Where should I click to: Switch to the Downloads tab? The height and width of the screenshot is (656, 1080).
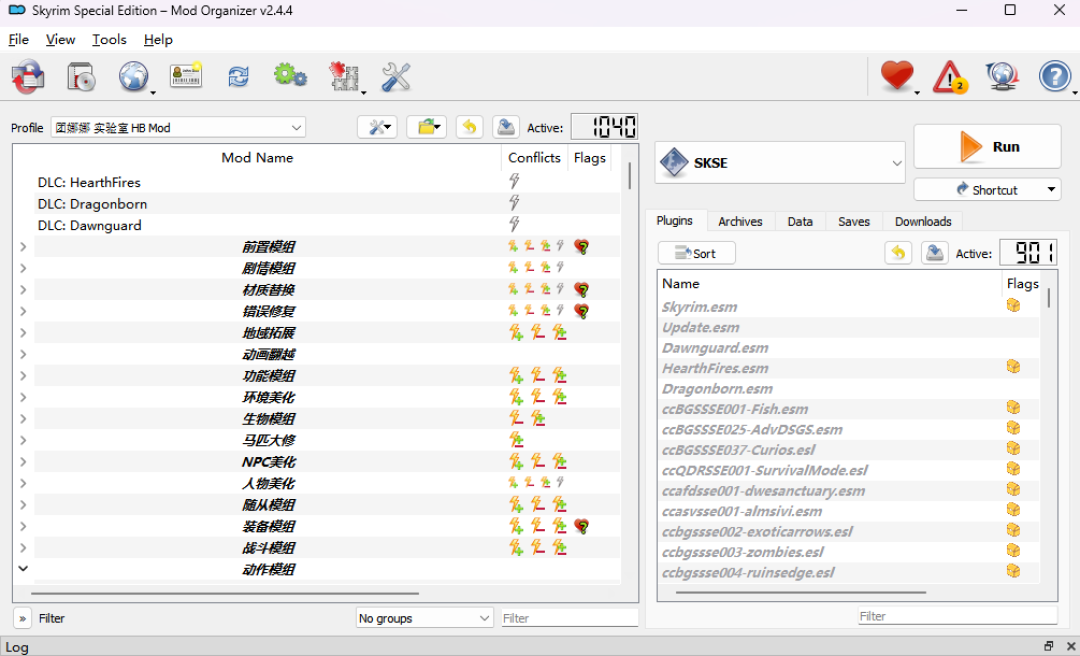[923, 221]
